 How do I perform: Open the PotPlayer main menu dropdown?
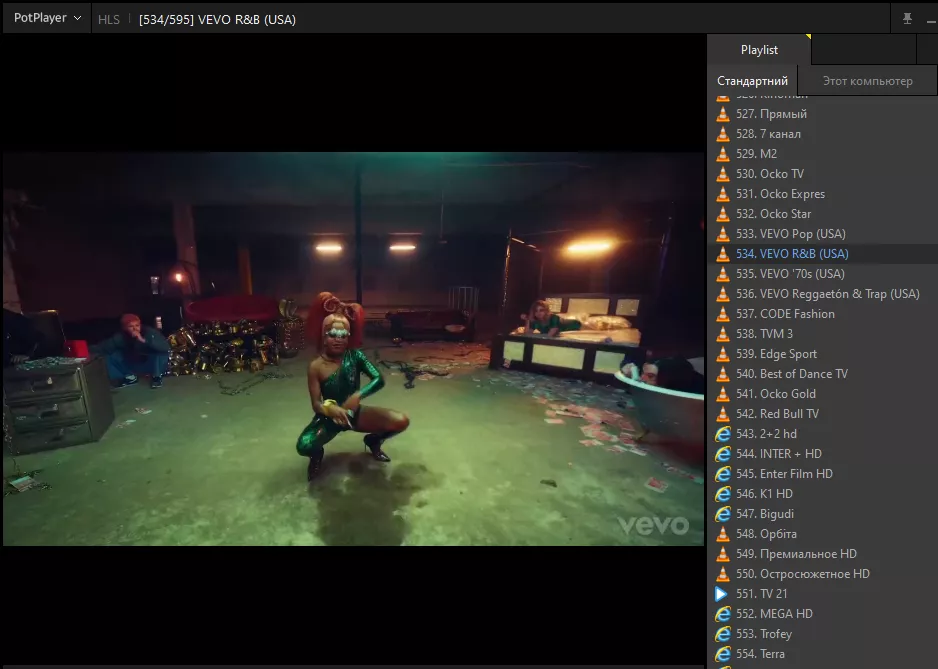click(x=47, y=18)
